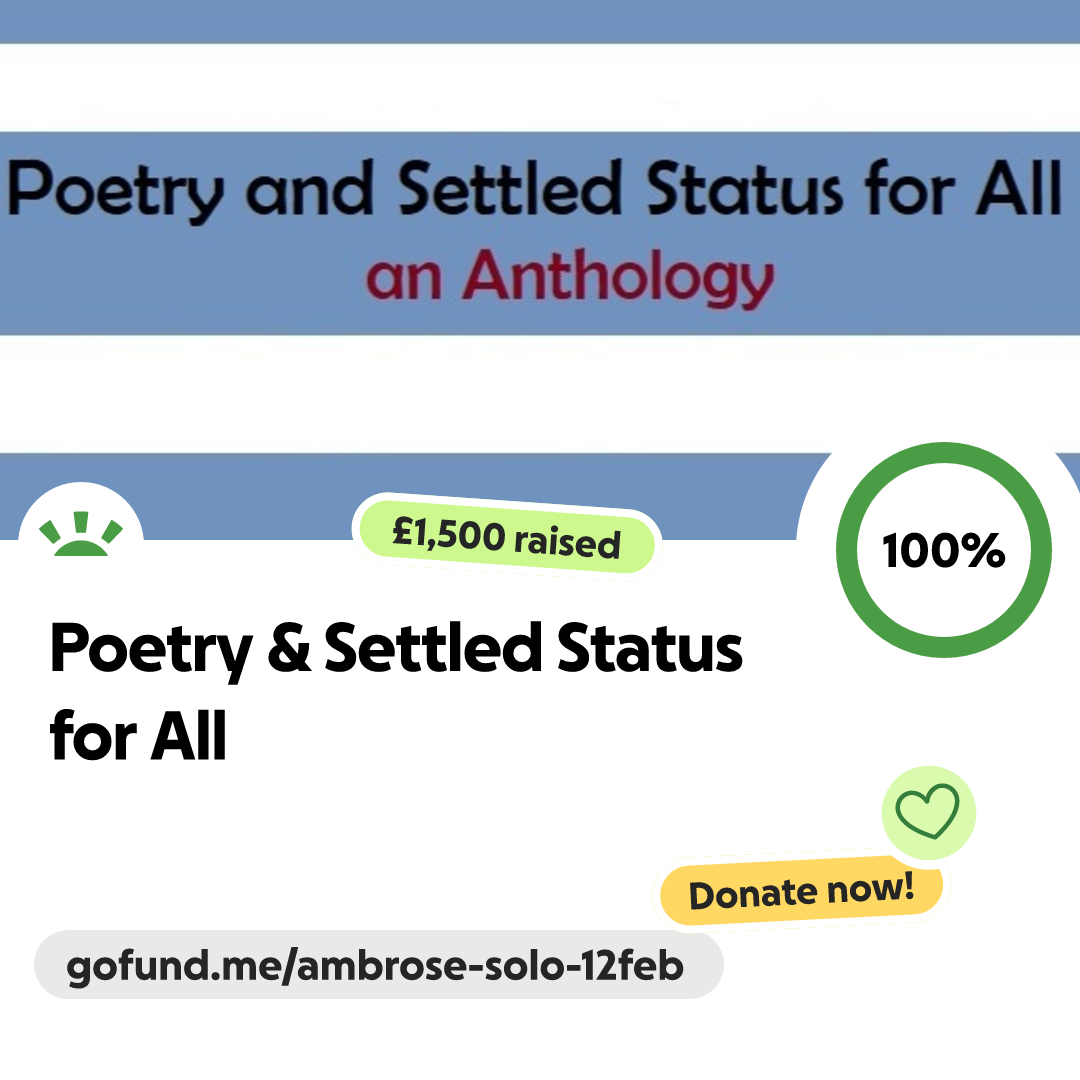Open the gofund.me/ambrose-solo-12feb link
Image resolution: width=1080 pixels, height=1080 pixels.
pos(377,966)
